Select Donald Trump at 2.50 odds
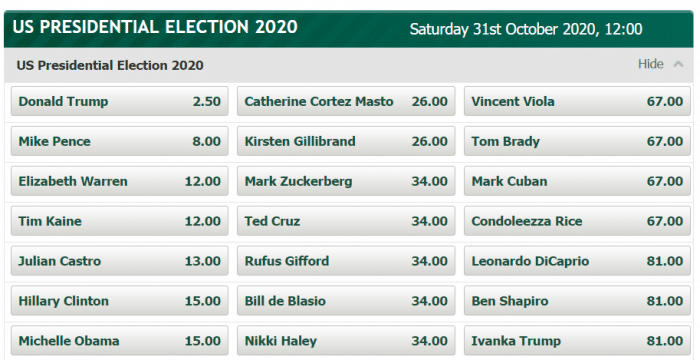700x360 pixels. tap(120, 101)
